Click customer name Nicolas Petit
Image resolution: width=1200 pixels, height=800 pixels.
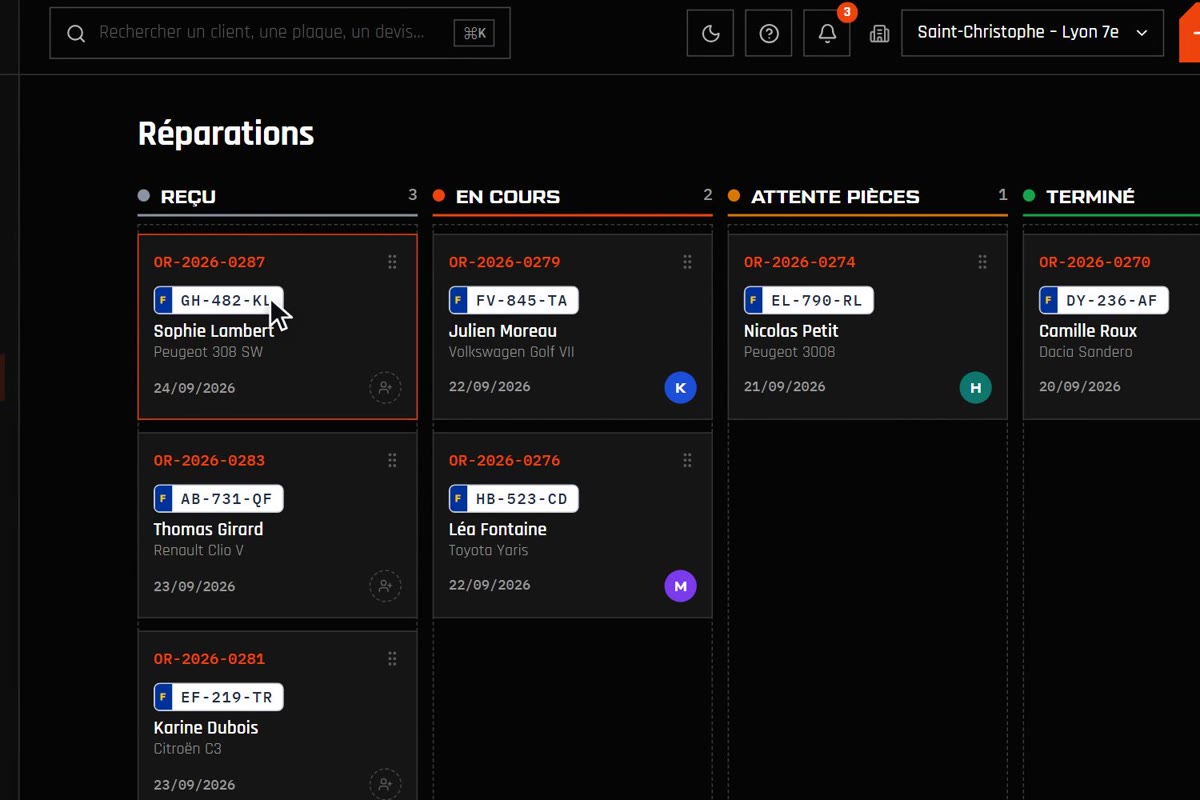pyautogui.click(x=790, y=331)
